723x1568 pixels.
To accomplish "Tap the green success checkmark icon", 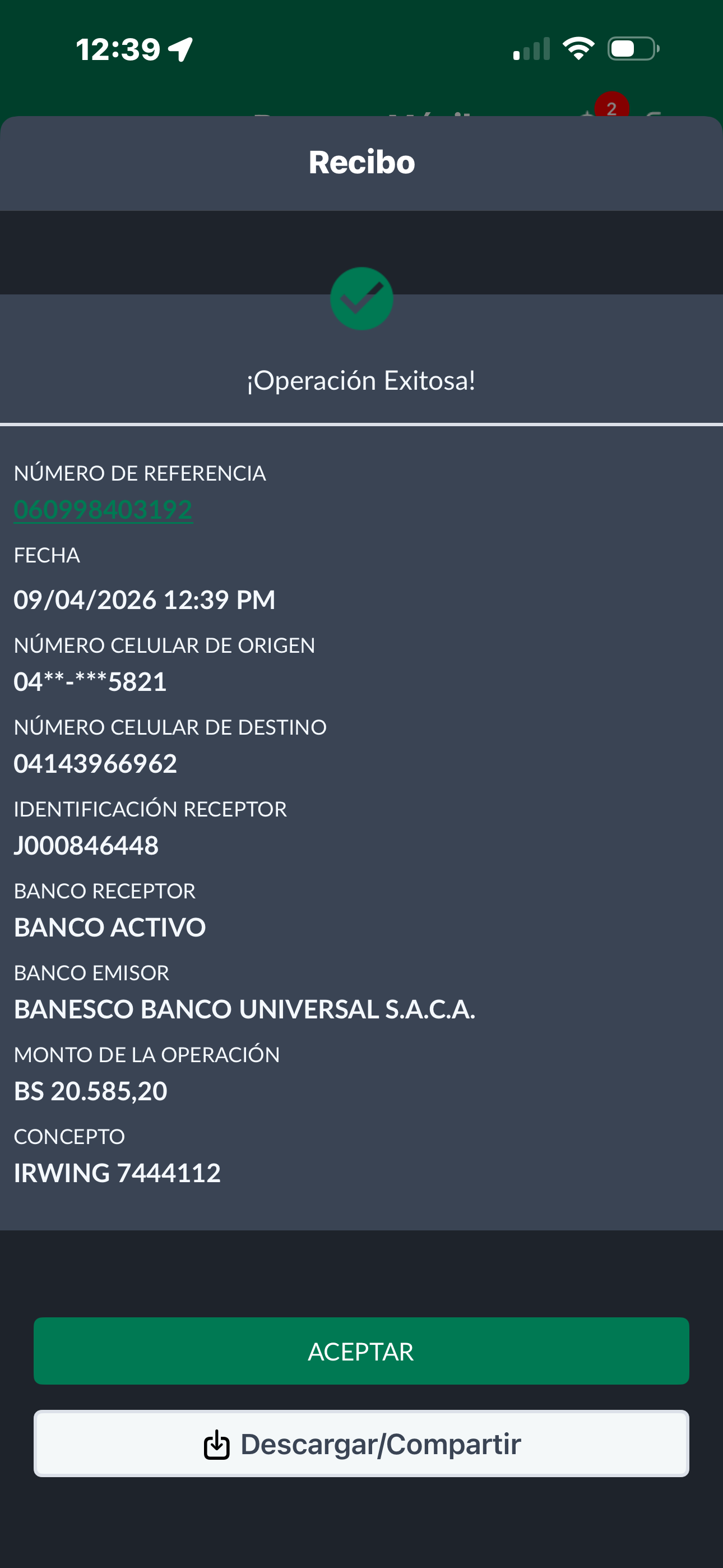I will 361,299.
